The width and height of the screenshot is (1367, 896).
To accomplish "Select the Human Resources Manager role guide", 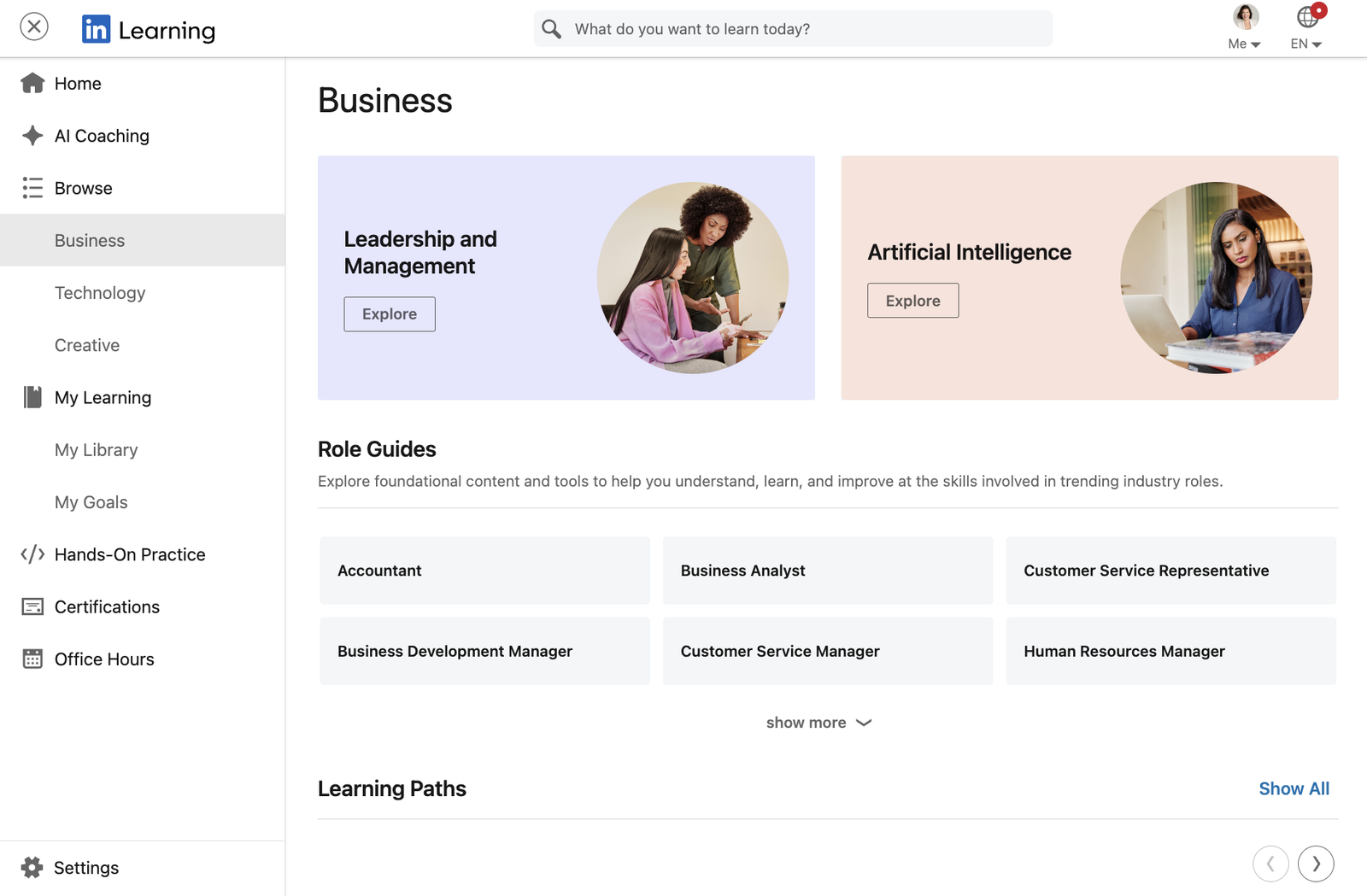I will pyautogui.click(x=1170, y=651).
